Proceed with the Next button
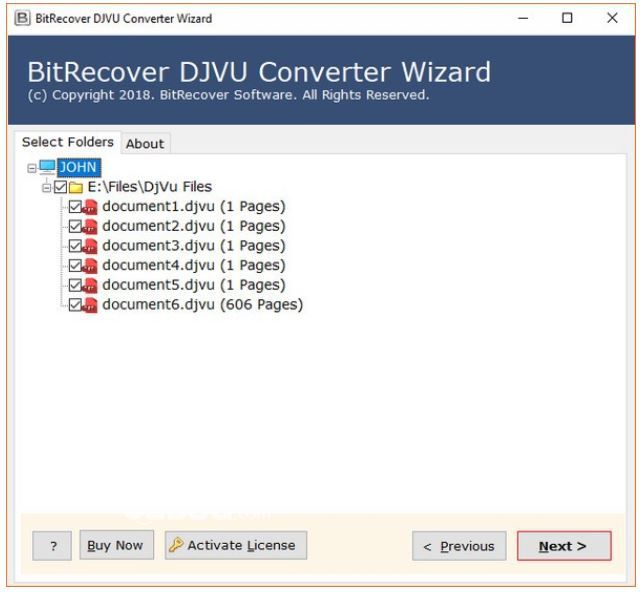The height and width of the screenshot is (592, 644). tap(564, 546)
